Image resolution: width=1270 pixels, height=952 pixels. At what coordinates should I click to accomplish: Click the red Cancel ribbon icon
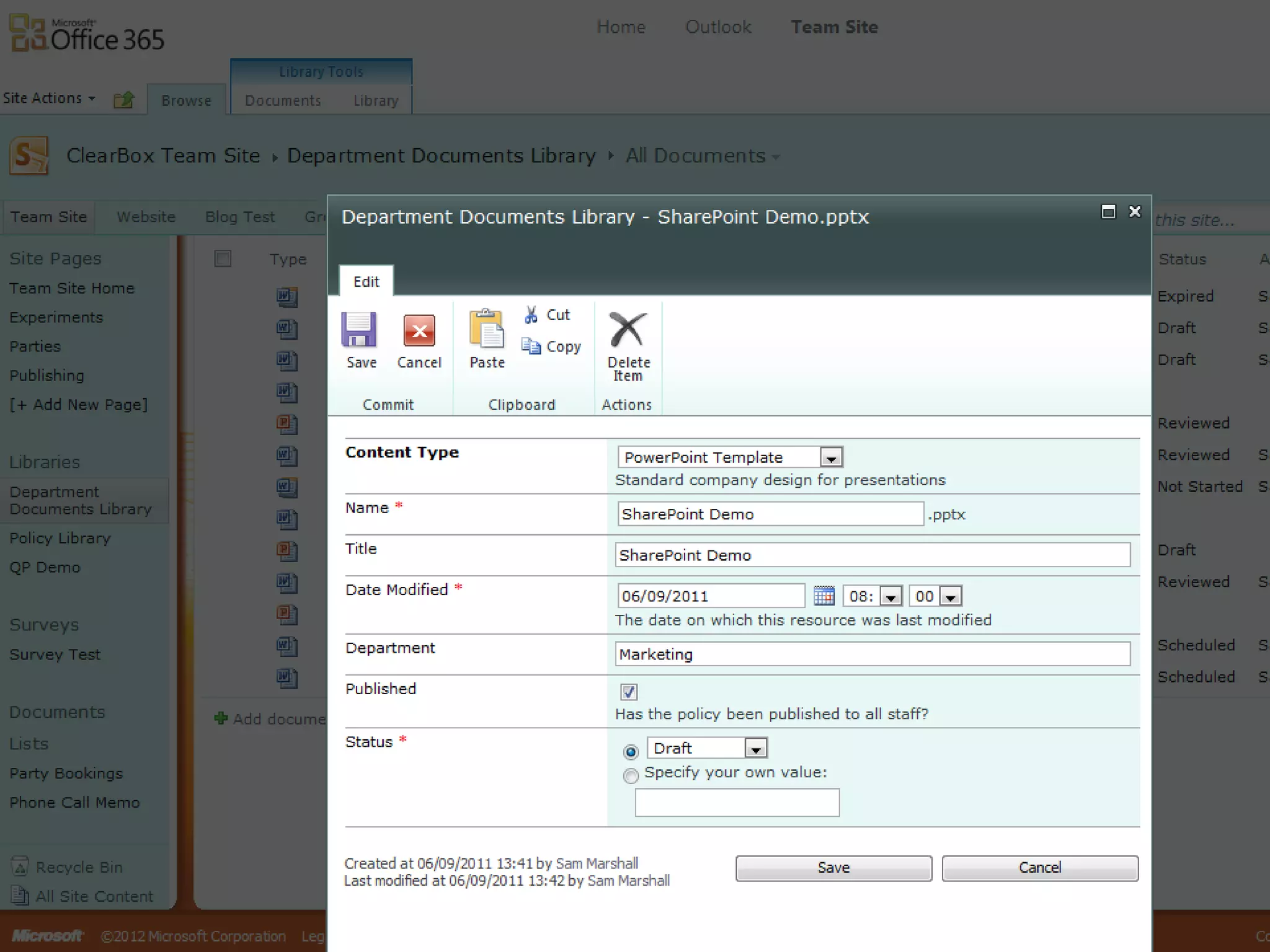(x=419, y=330)
